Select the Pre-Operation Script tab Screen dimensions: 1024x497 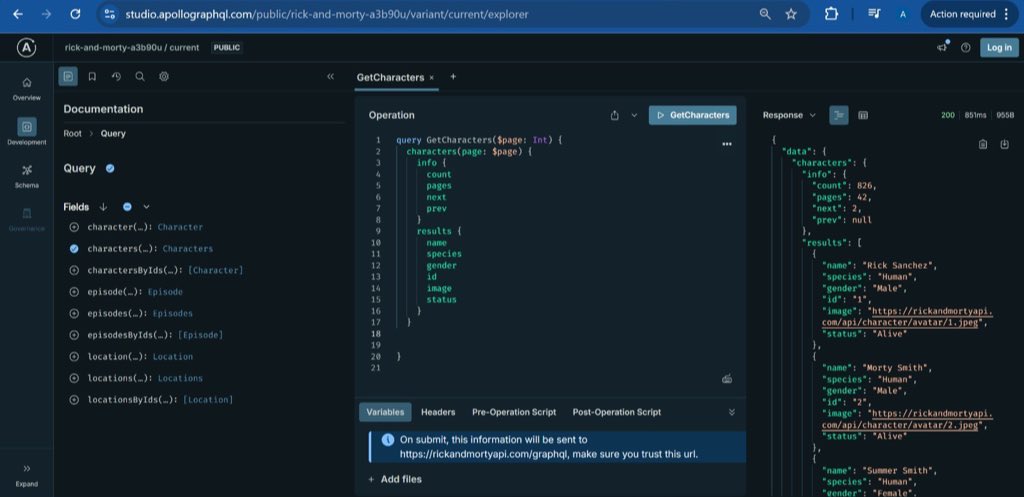[x=514, y=412]
